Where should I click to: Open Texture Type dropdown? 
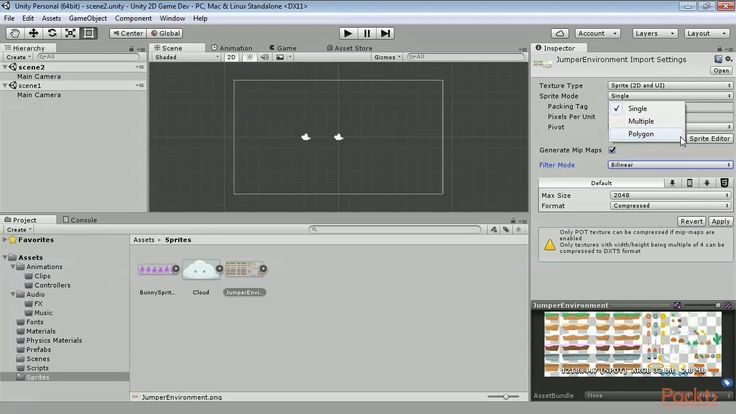click(670, 85)
